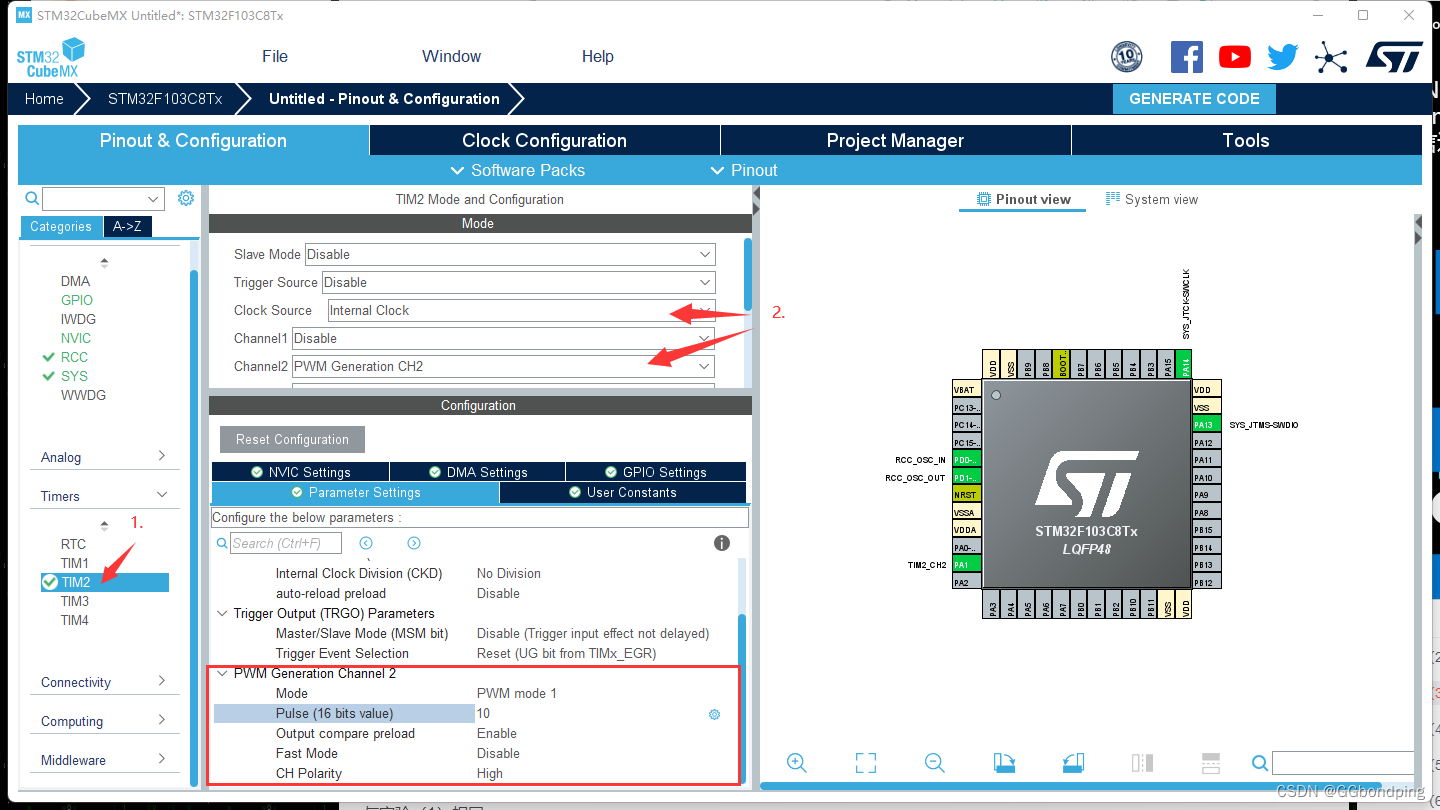The width and height of the screenshot is (1440, 810).
Task: Open the Clock Source dropdown
Action: [x=522, y=310]
